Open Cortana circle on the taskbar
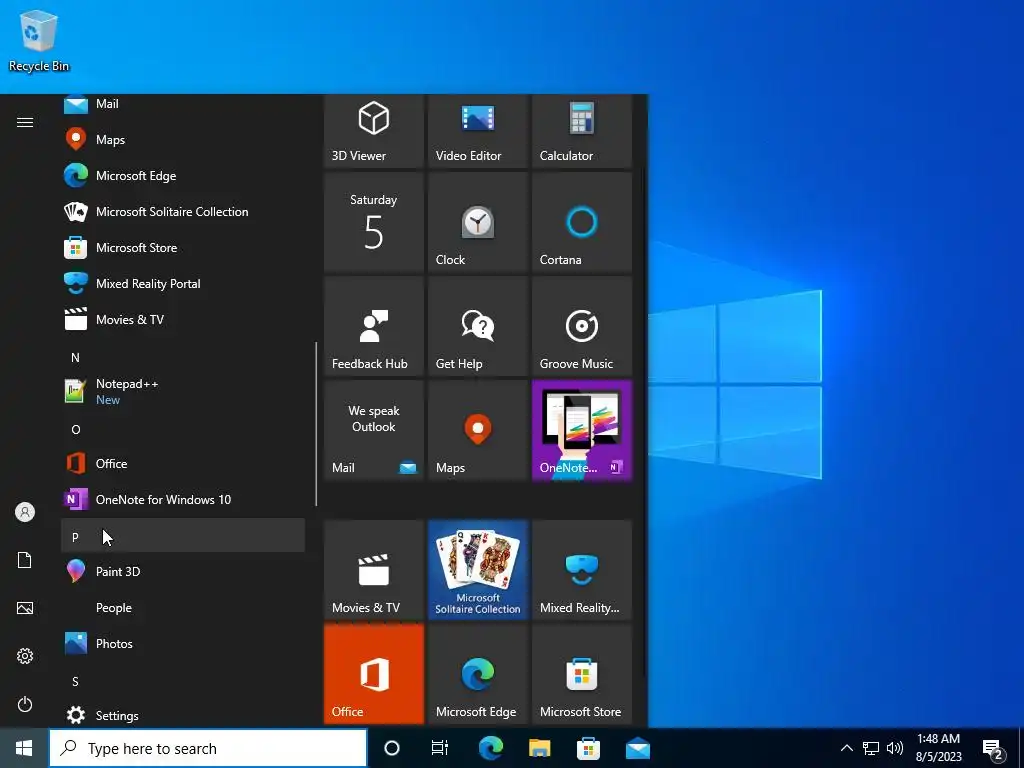Viewport: 1024px width, 768px height. pos(391,748)
